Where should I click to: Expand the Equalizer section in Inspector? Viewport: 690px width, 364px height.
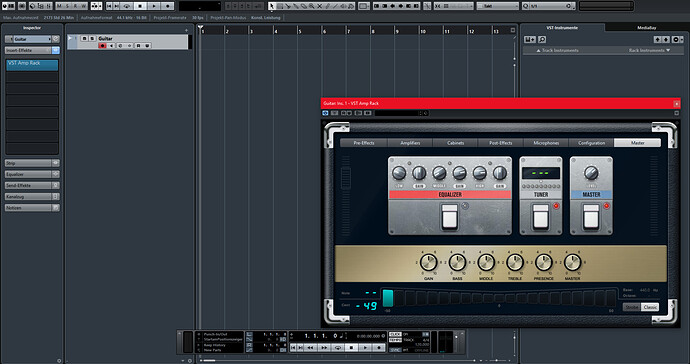point(29,174)
